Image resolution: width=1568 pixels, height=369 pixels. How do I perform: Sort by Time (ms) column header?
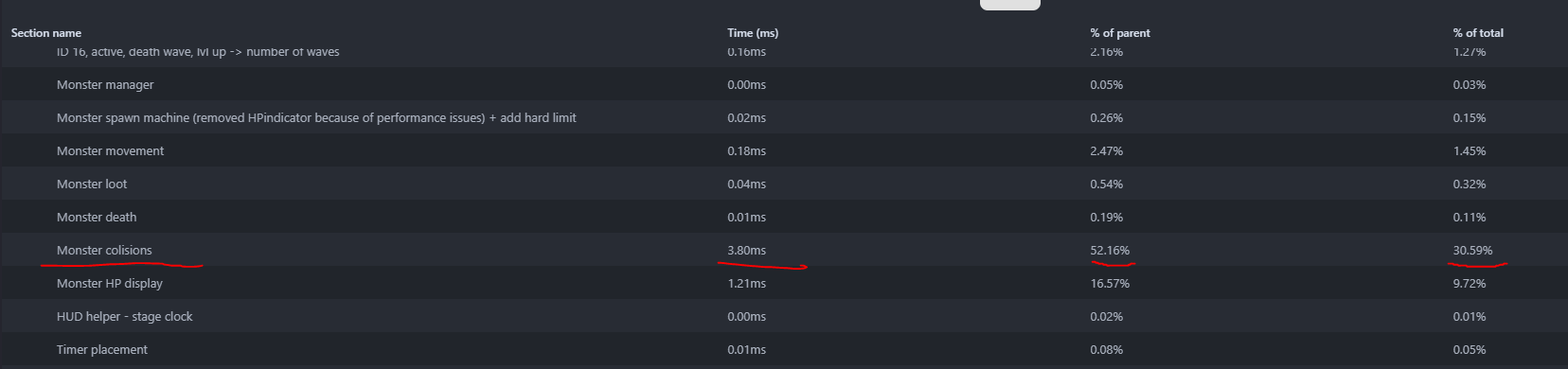[x=753, y=33]
